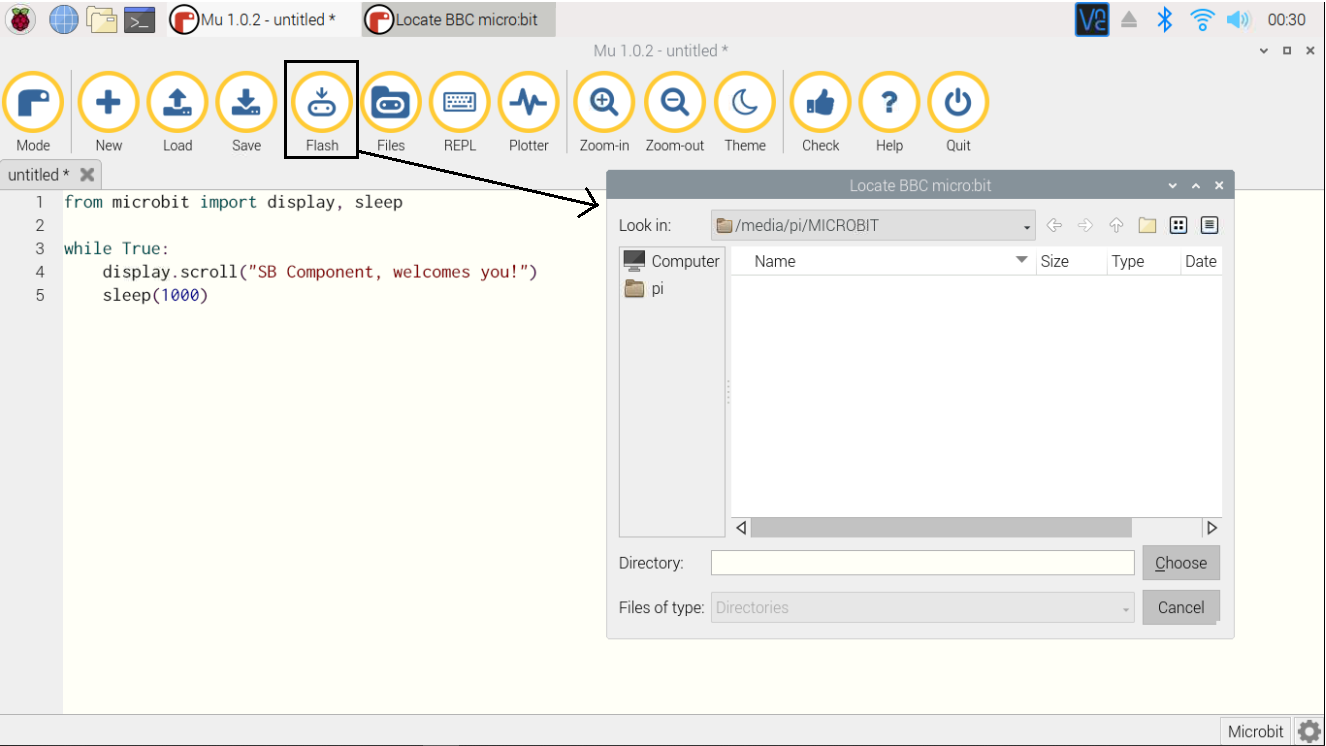Sort by the Size column header
Image resolution: width=1326 pixels, height=746 pixels.
pos(1071,261)
